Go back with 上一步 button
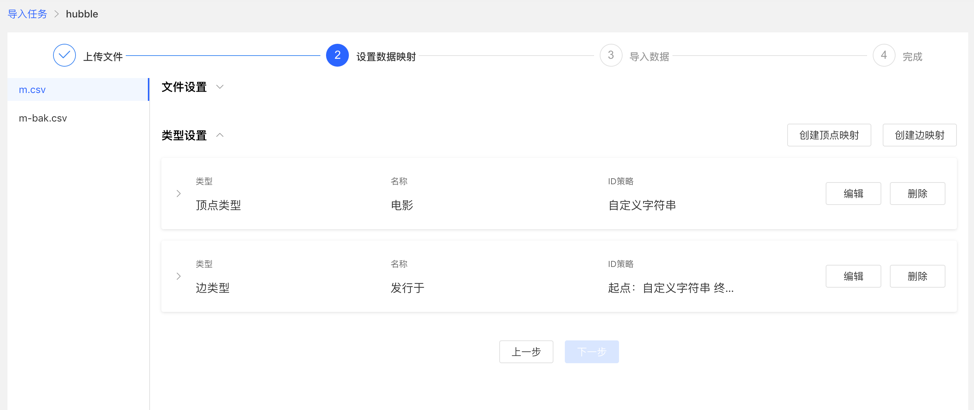The height and width of the screenshot is (410, 974). (526, 352)
